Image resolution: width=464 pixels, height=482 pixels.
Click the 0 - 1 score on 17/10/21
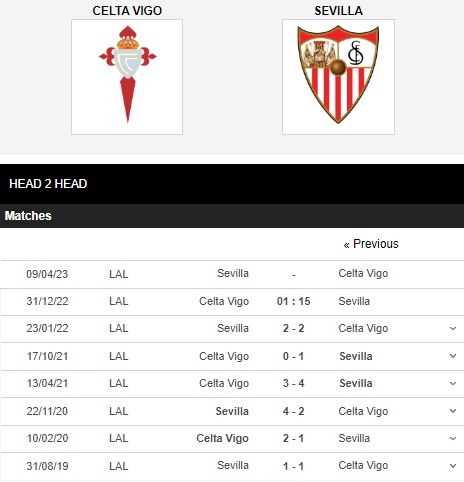(x=293, y=356)
